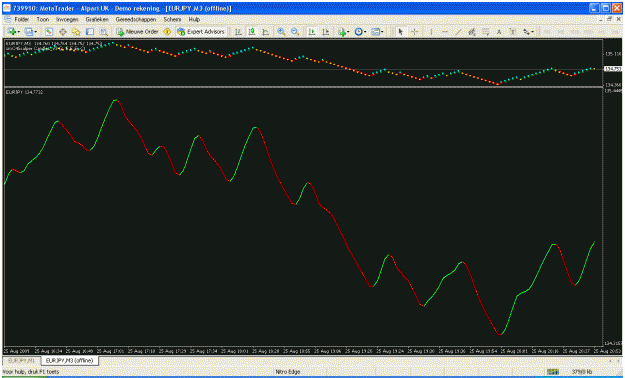Click the zoom in magnifier
This screenshot has height=378, width=625.
click(281, 32)
